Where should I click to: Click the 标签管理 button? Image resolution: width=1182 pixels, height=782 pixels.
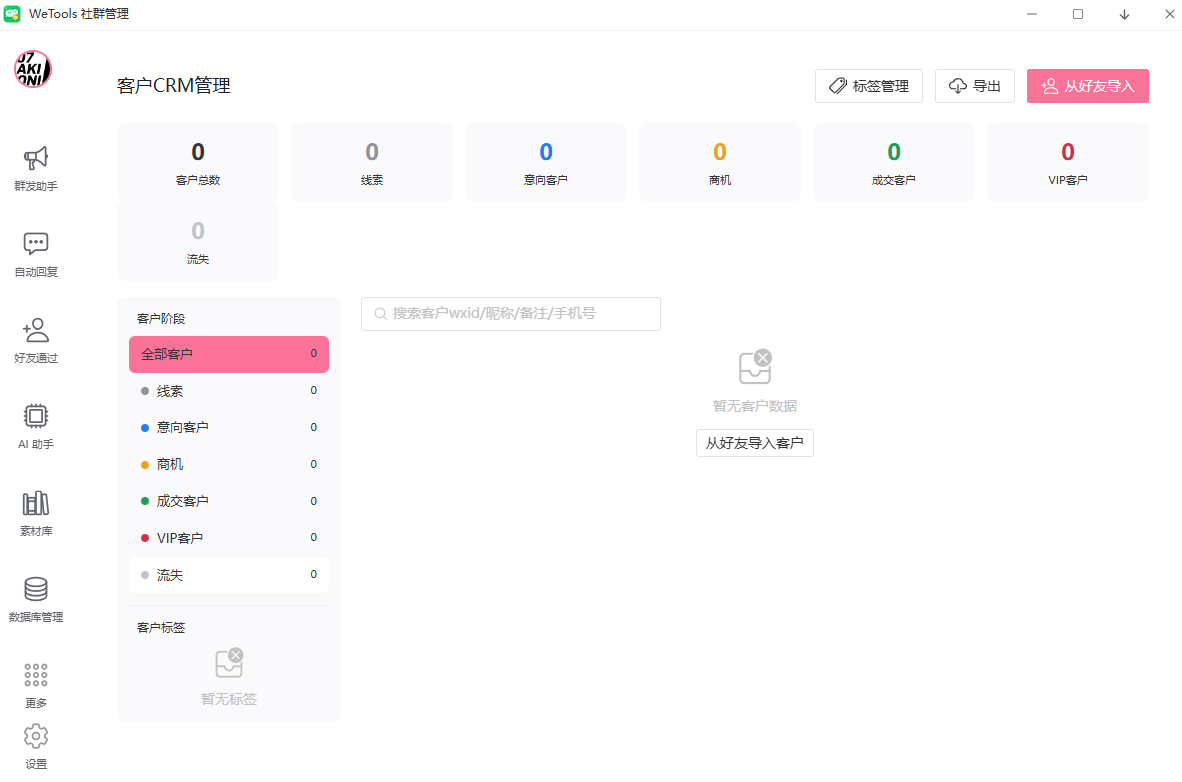[868, 86]
